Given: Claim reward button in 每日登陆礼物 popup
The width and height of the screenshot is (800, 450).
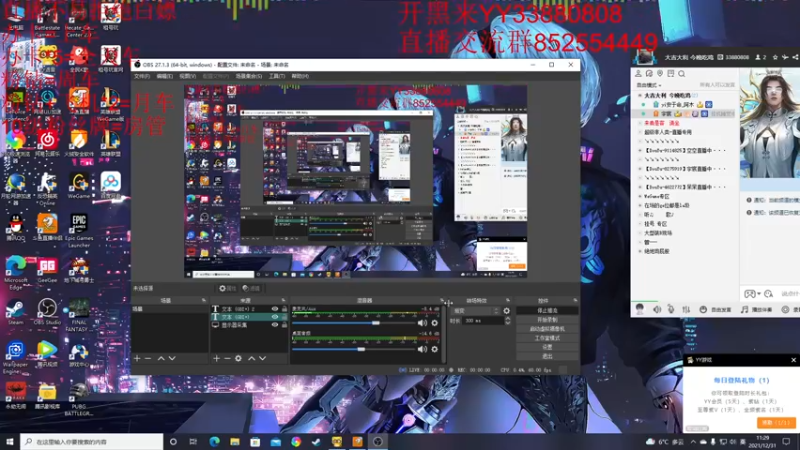Looking at the screenshot, I should (x=776, y=423).
